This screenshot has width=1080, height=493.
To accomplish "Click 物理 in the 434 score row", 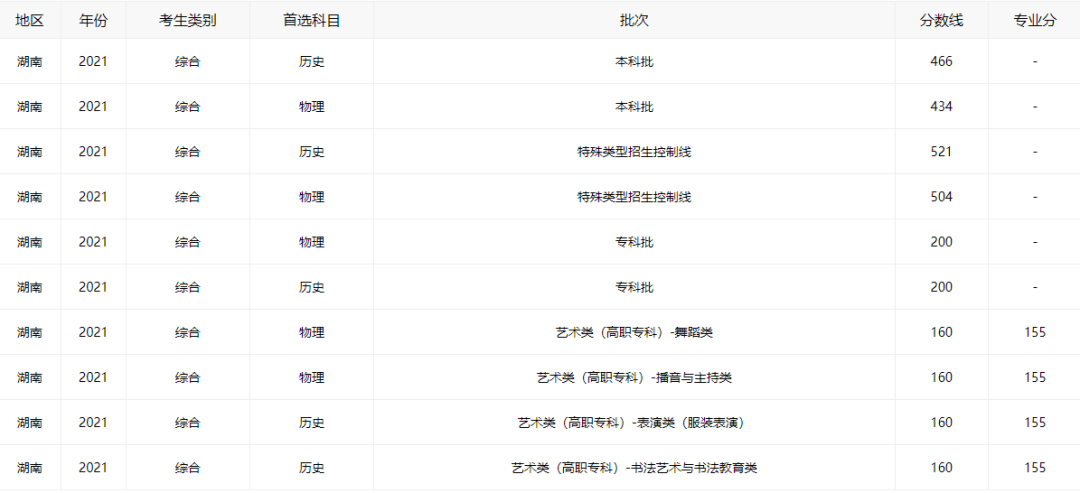I will [311, 106].
